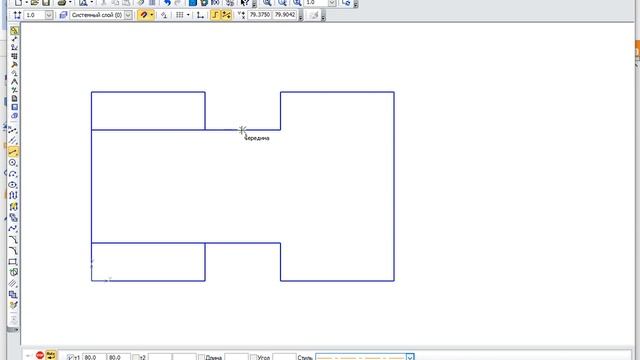
Task: Click the Угол angle input field
Action: click(x=284, y=357)
